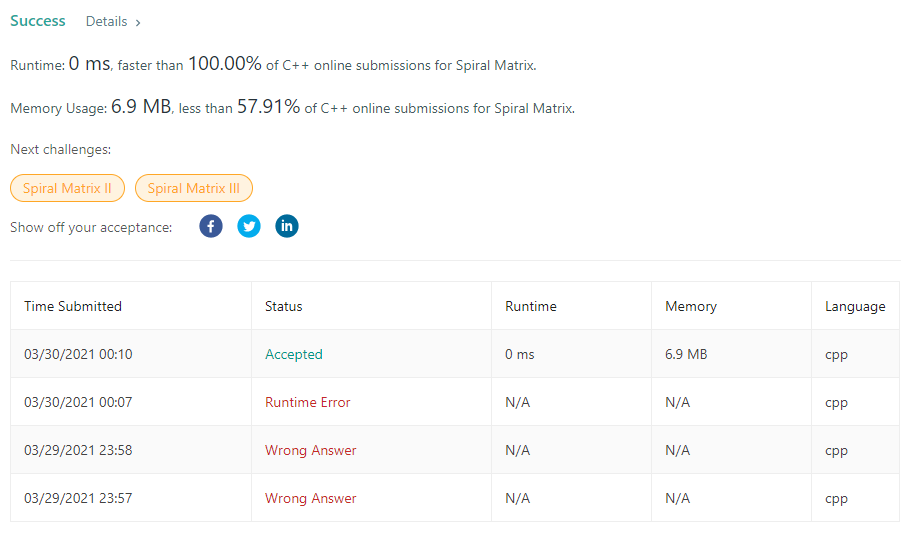This screenshot has height=535, width=914.
Task: Click runtime N/A in the Runtime Error row
Action: click(518, 403)
